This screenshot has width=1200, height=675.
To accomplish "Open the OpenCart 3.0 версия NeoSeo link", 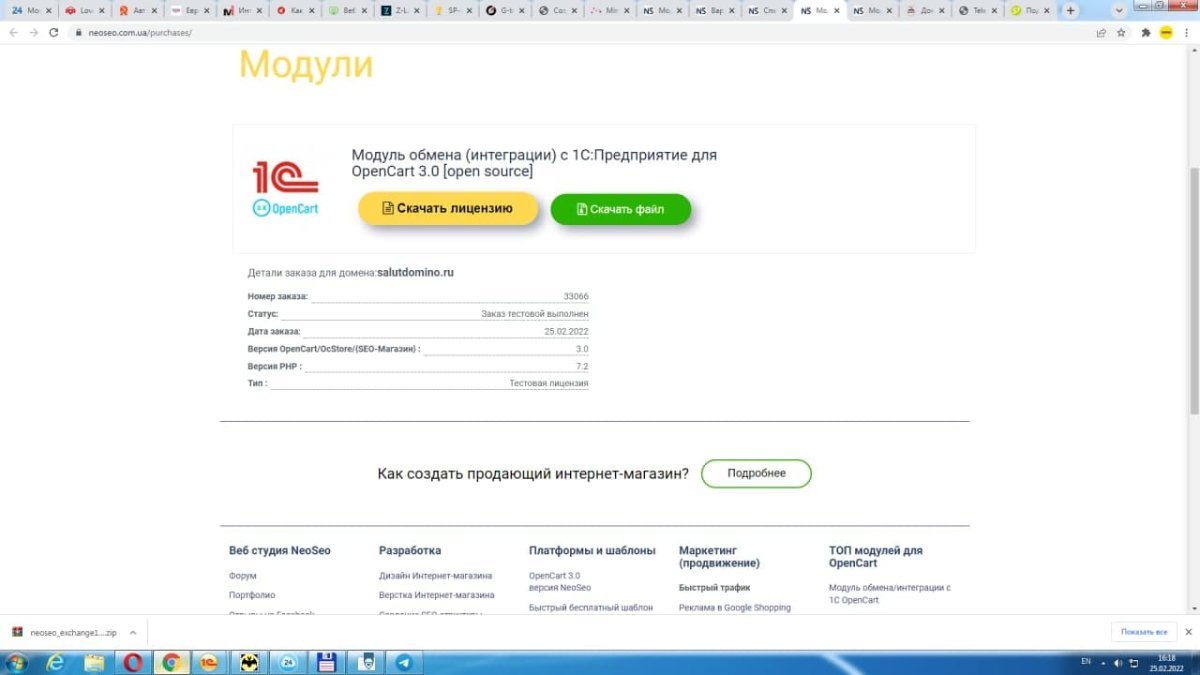I will tap(560, 582).
